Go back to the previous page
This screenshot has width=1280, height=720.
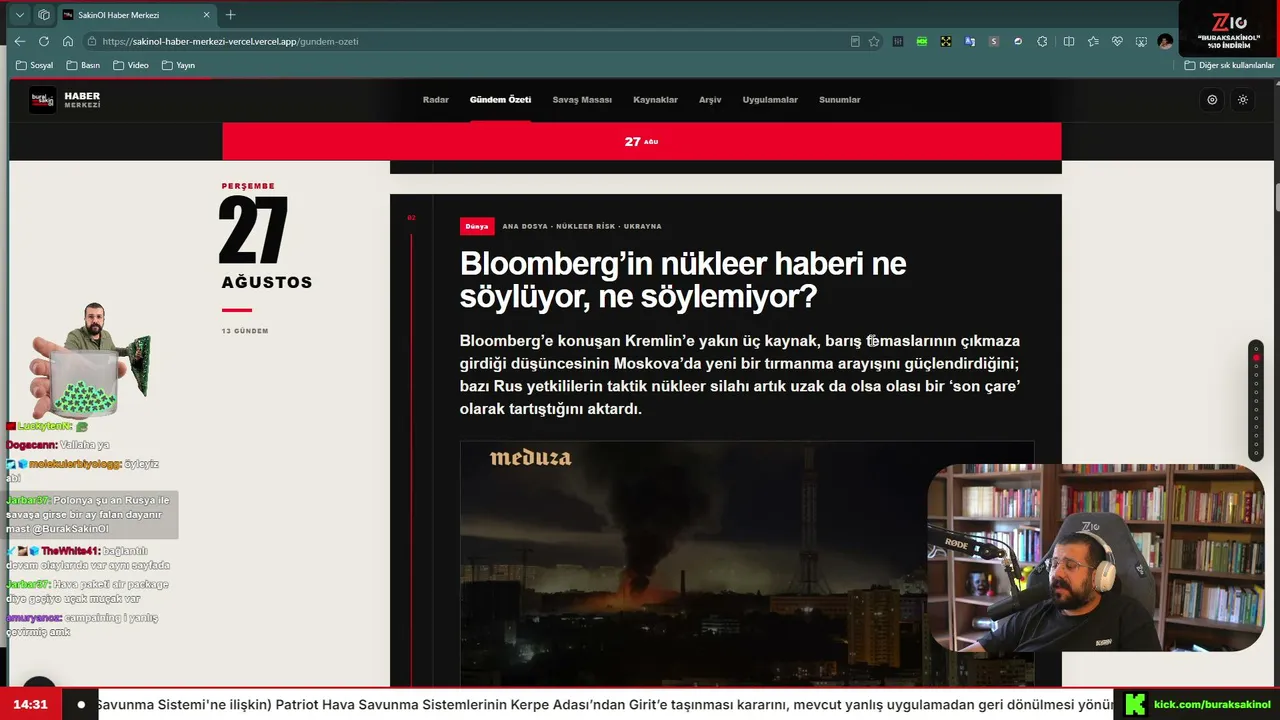coord(20,41)
